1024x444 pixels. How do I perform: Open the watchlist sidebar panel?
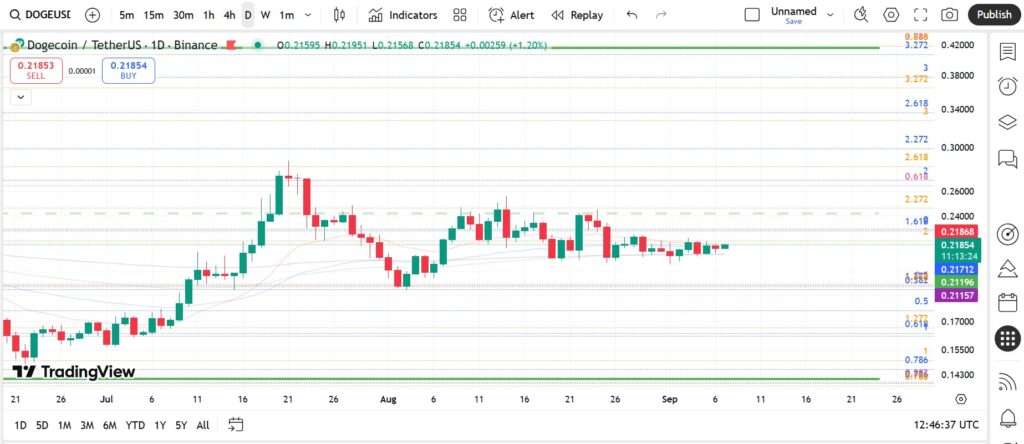(x=1008, y=52)
